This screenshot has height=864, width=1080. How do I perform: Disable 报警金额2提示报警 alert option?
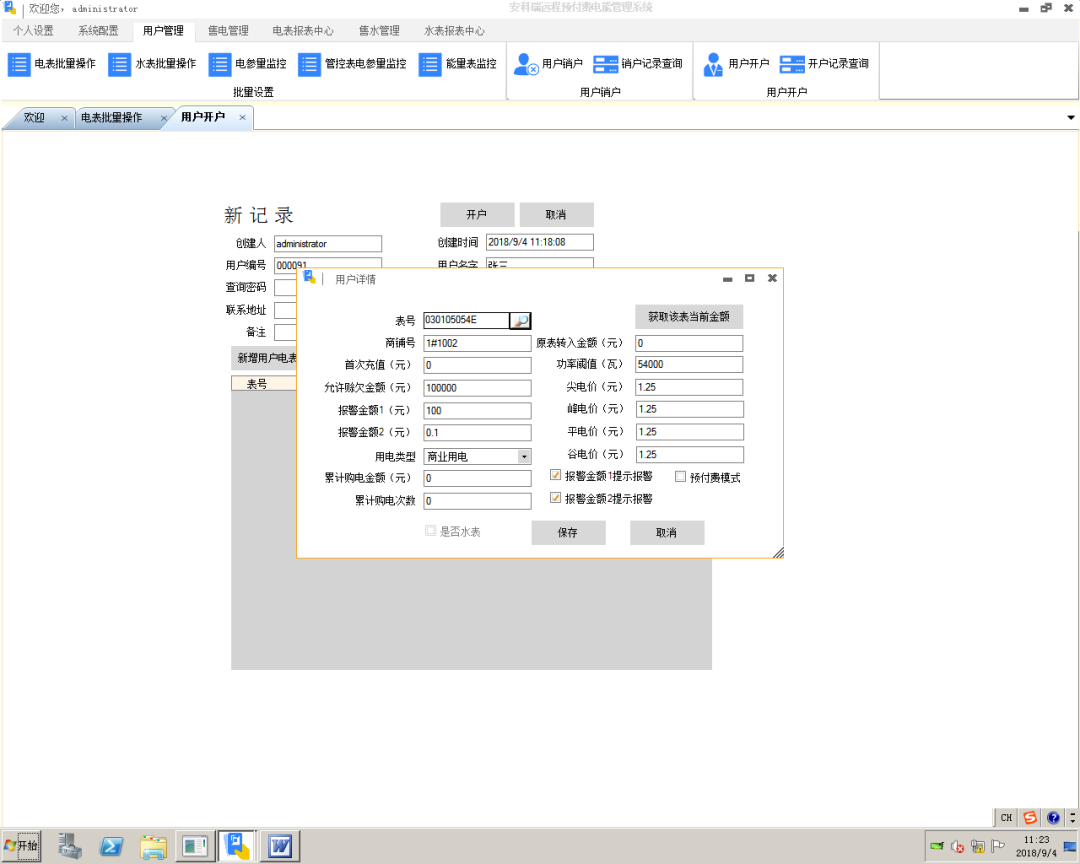[556, 497]
